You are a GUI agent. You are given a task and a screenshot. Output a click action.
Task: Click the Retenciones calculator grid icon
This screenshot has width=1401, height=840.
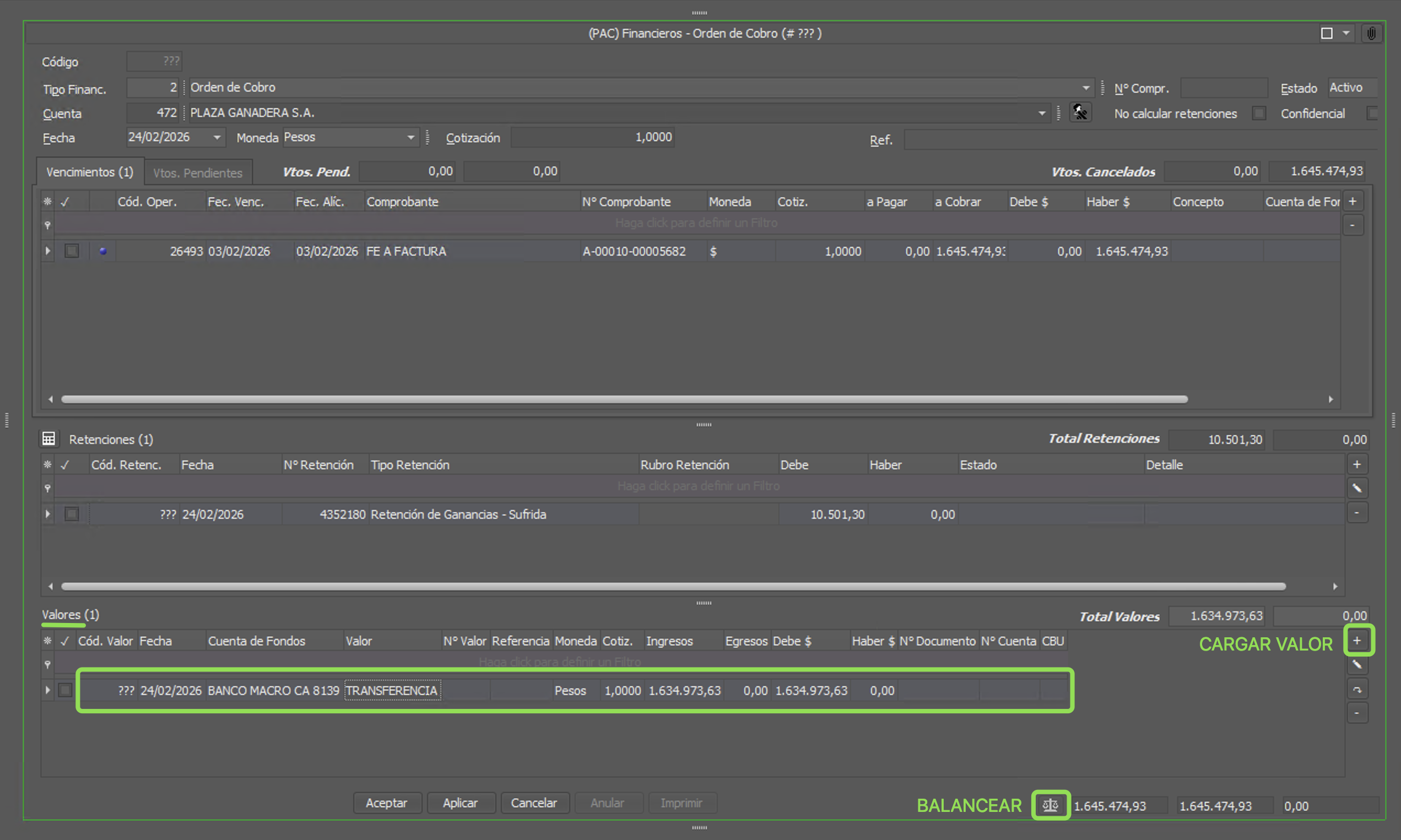(48, 438)
